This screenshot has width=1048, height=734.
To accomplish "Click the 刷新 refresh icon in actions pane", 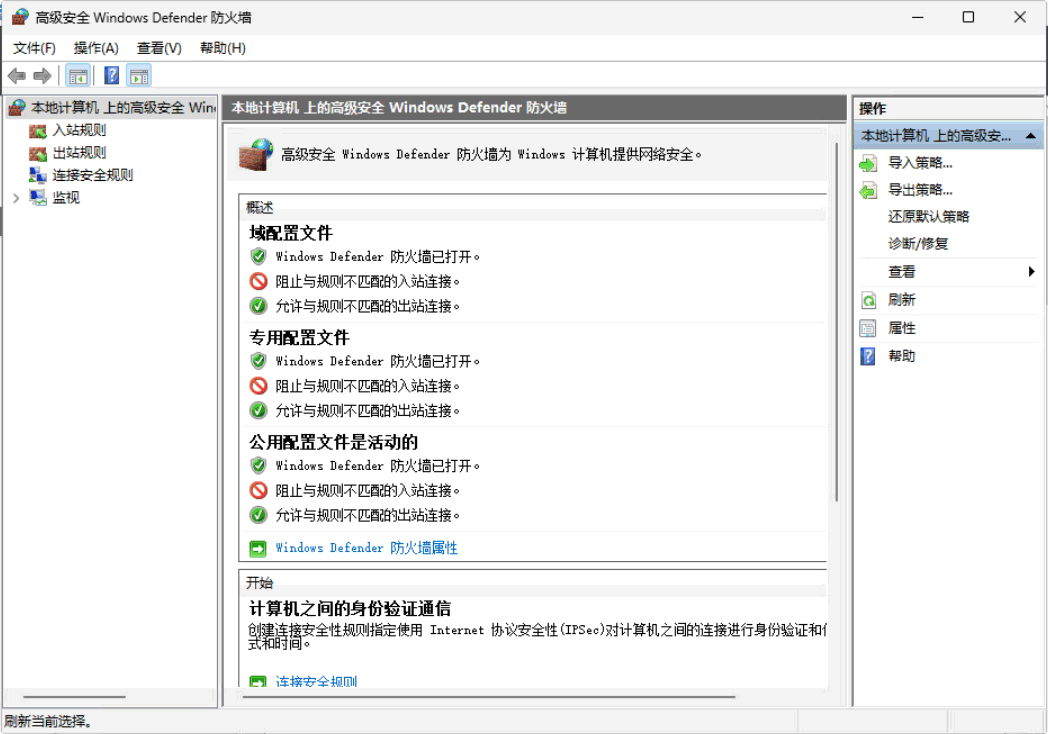I will [868, 300].
